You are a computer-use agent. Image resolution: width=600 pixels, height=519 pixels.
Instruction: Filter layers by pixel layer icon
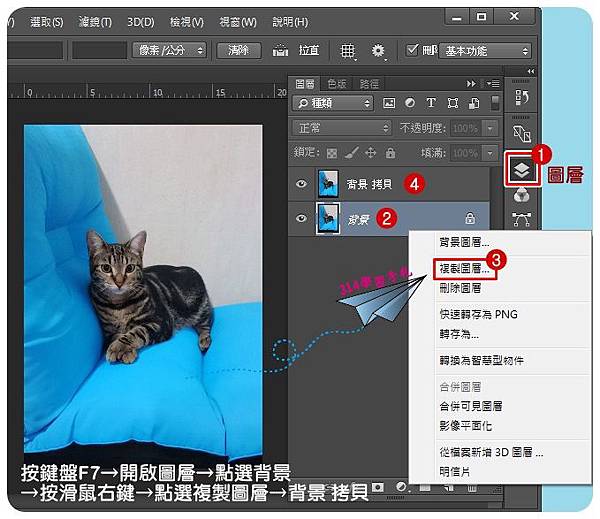coord(389,103)
